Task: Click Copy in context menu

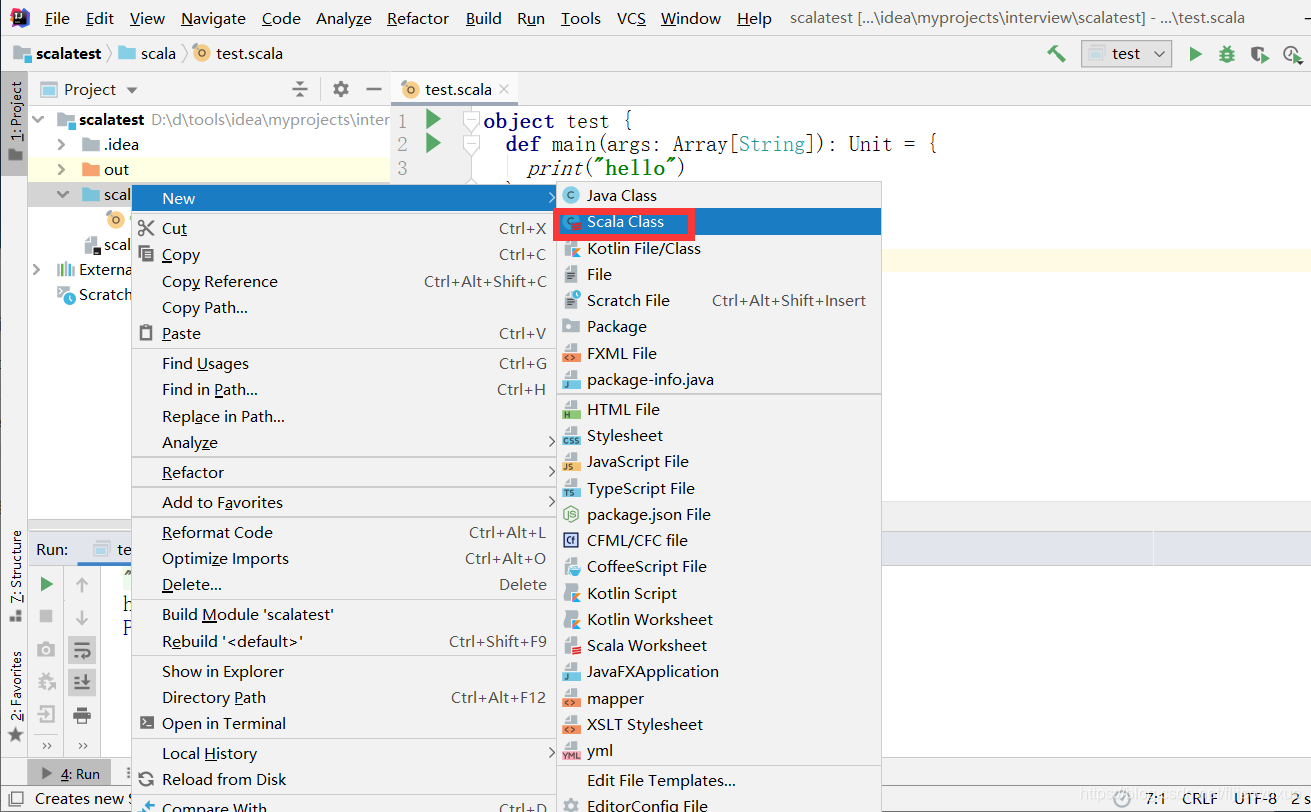Action: [343, 255]
